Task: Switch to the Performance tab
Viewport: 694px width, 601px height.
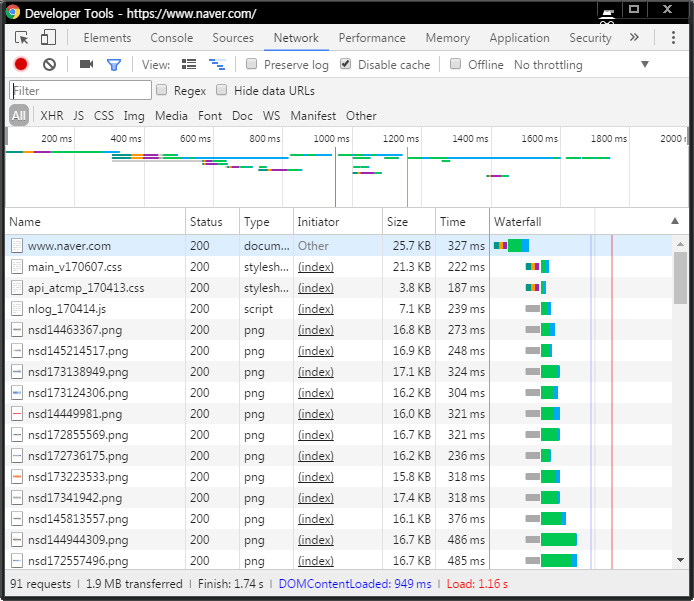Action: [x=372, y=38]
